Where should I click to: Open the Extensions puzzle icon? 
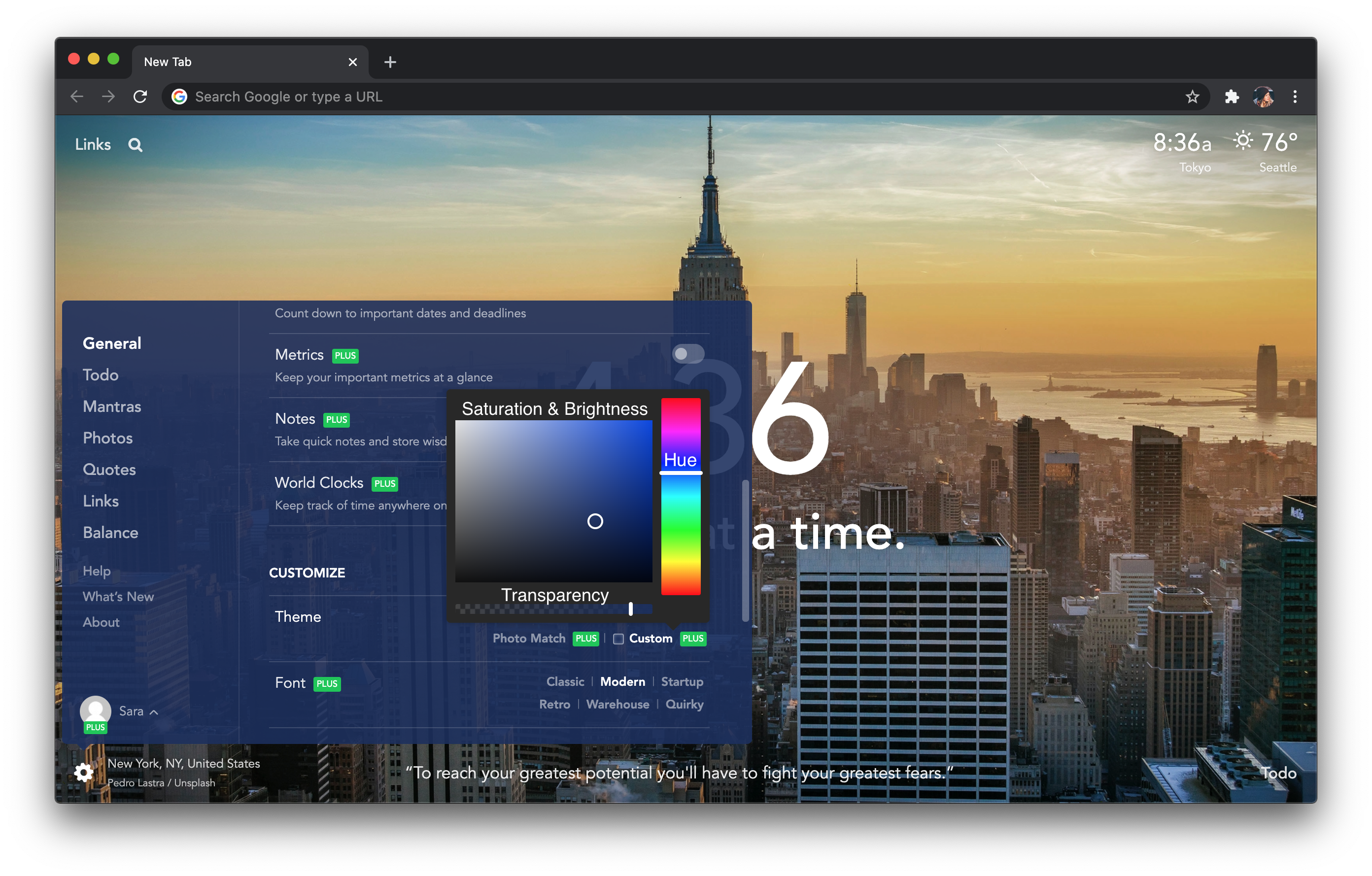click(x=1231, y=97)
